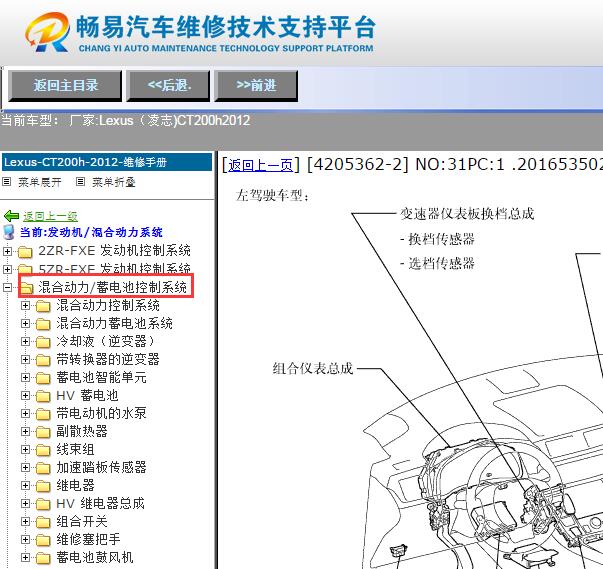Expand the 继电器 node
The width and height of the screenshot is (603, 569).
25,486
